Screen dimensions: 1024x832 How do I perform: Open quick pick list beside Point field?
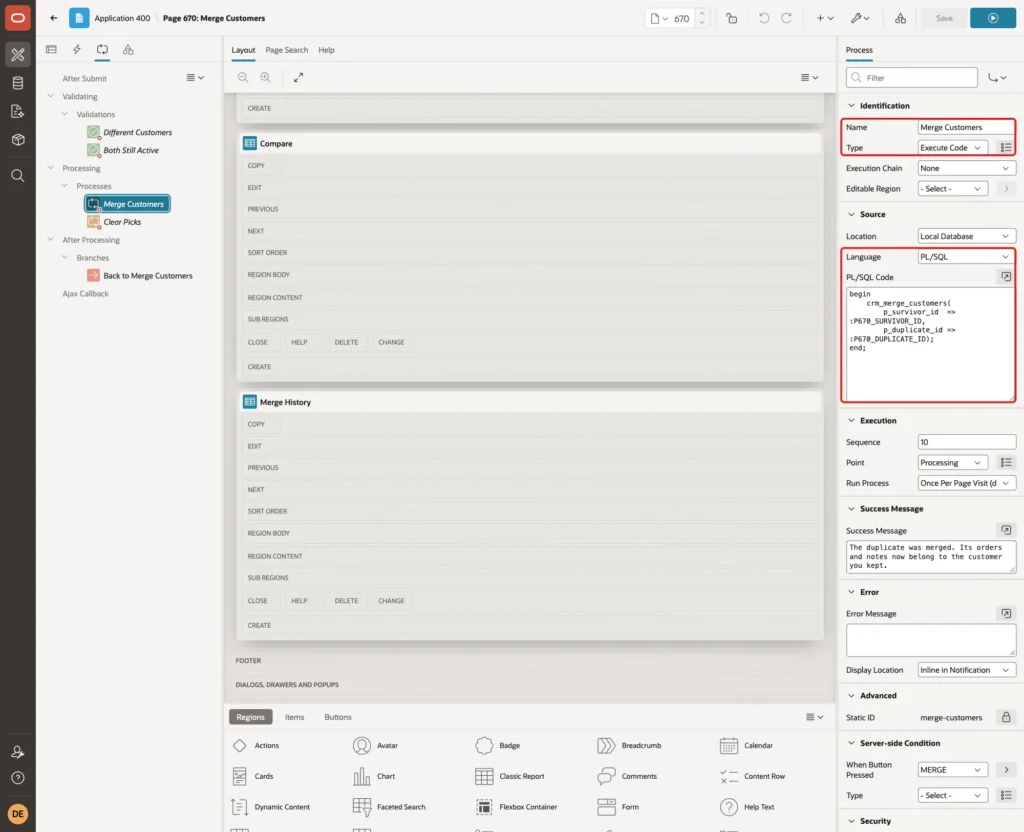click(1006, 462)
